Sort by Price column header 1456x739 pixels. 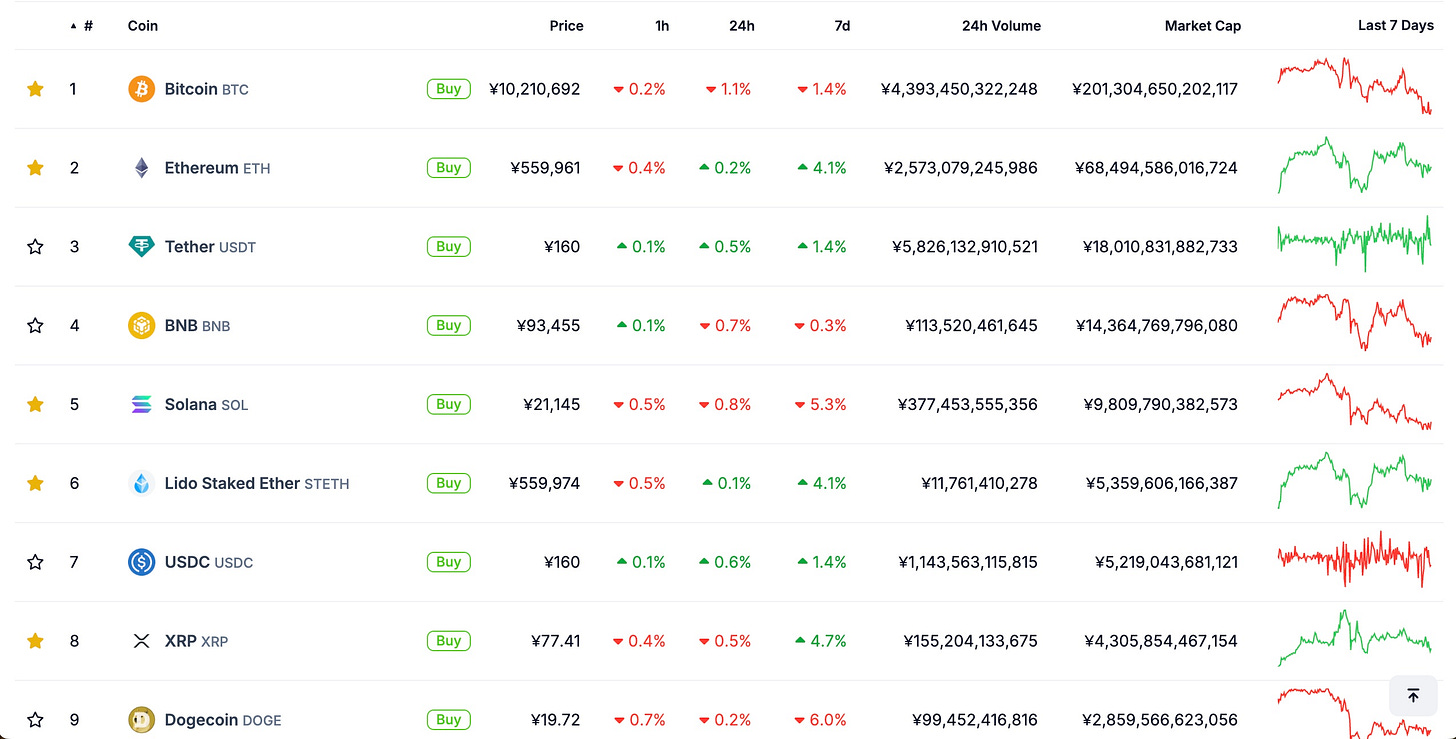coord(566,26)
